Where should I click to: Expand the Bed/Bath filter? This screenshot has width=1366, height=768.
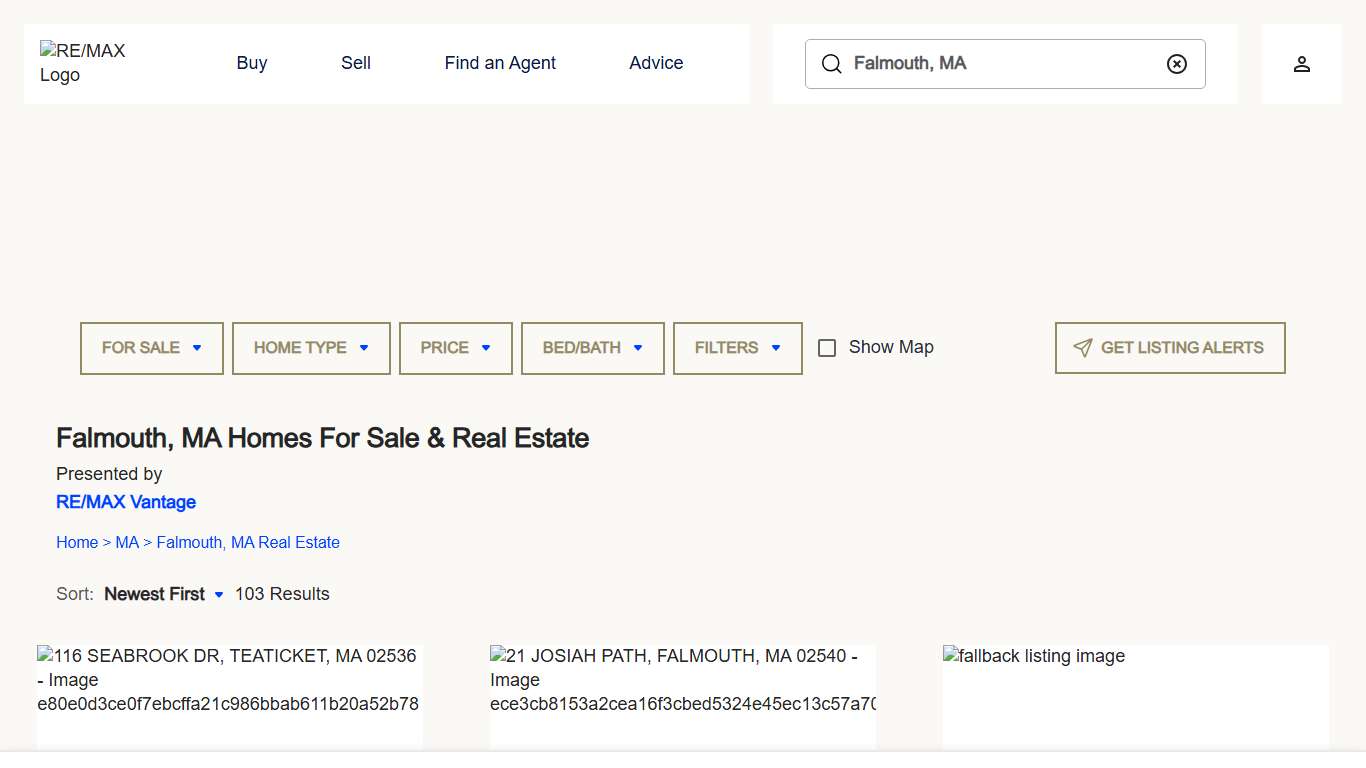(x=592, y=348)
